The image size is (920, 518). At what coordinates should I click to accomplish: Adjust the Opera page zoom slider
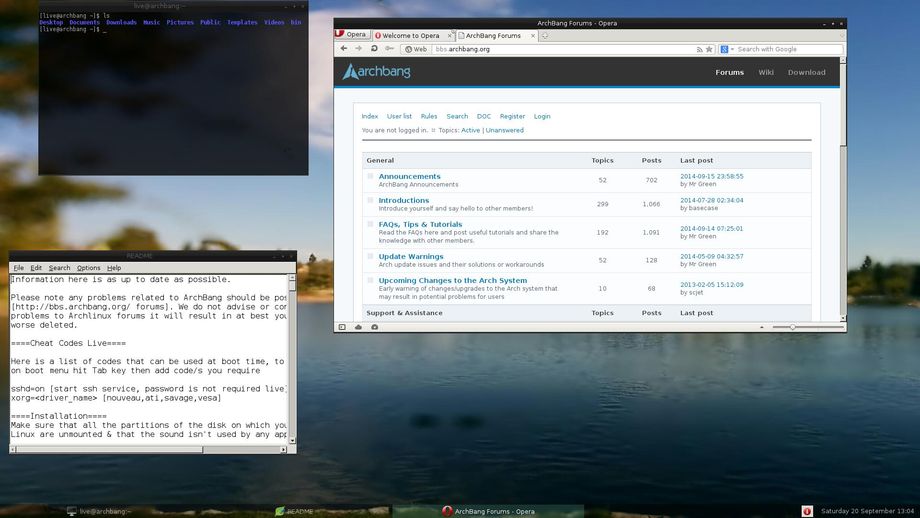click(792, 327)
